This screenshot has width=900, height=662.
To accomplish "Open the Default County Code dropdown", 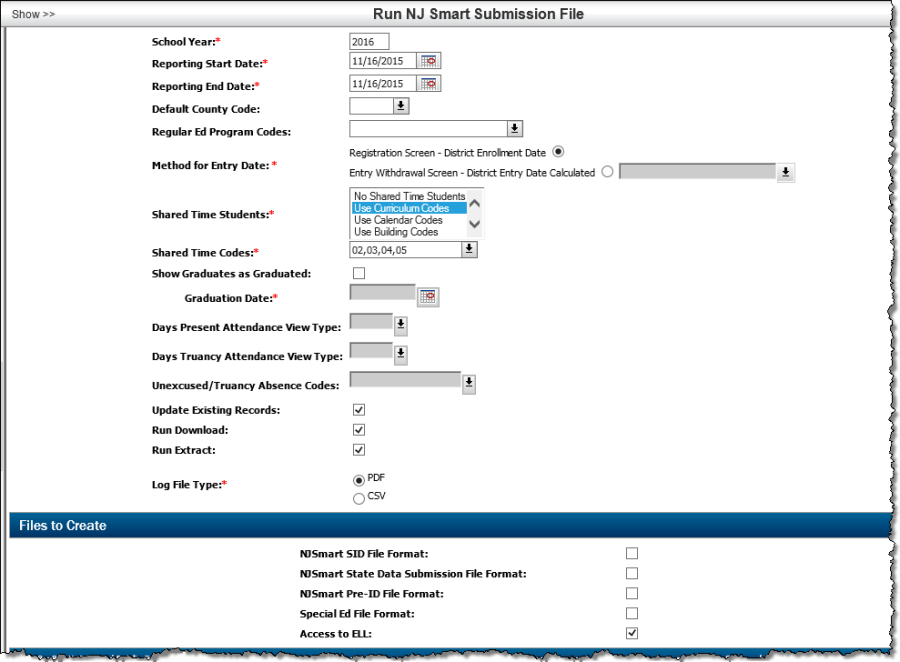I will pyautogui.click(x=400, y=105).
